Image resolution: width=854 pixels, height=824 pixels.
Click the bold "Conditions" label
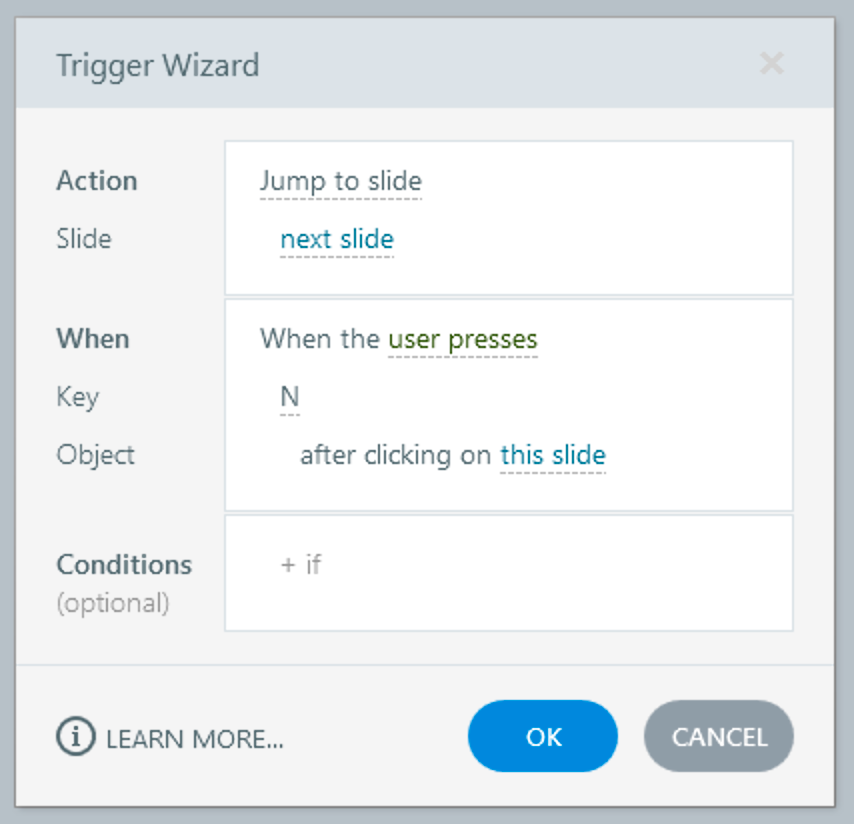[x=124, y=565]
